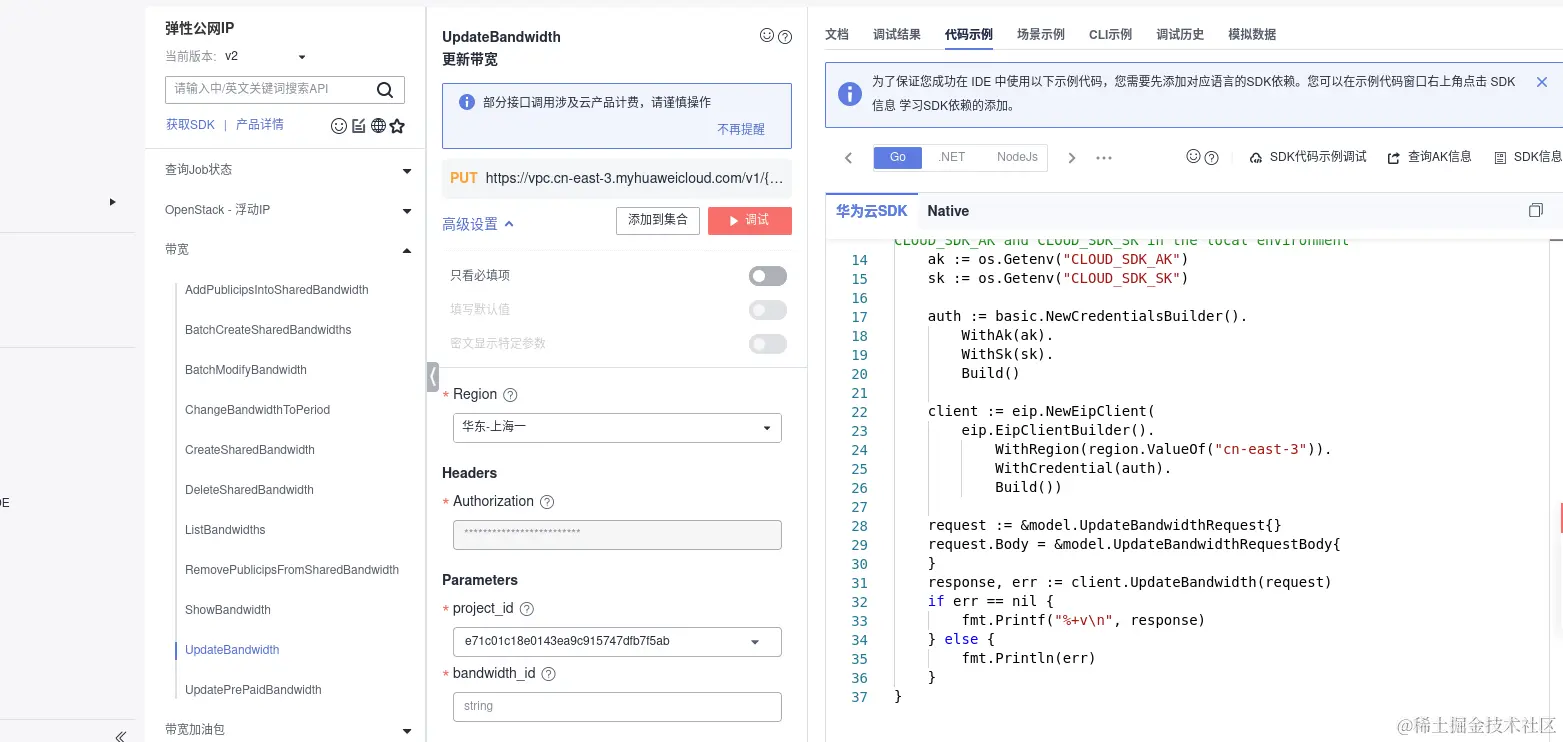Click the 调试 debug button

[750, 221]
